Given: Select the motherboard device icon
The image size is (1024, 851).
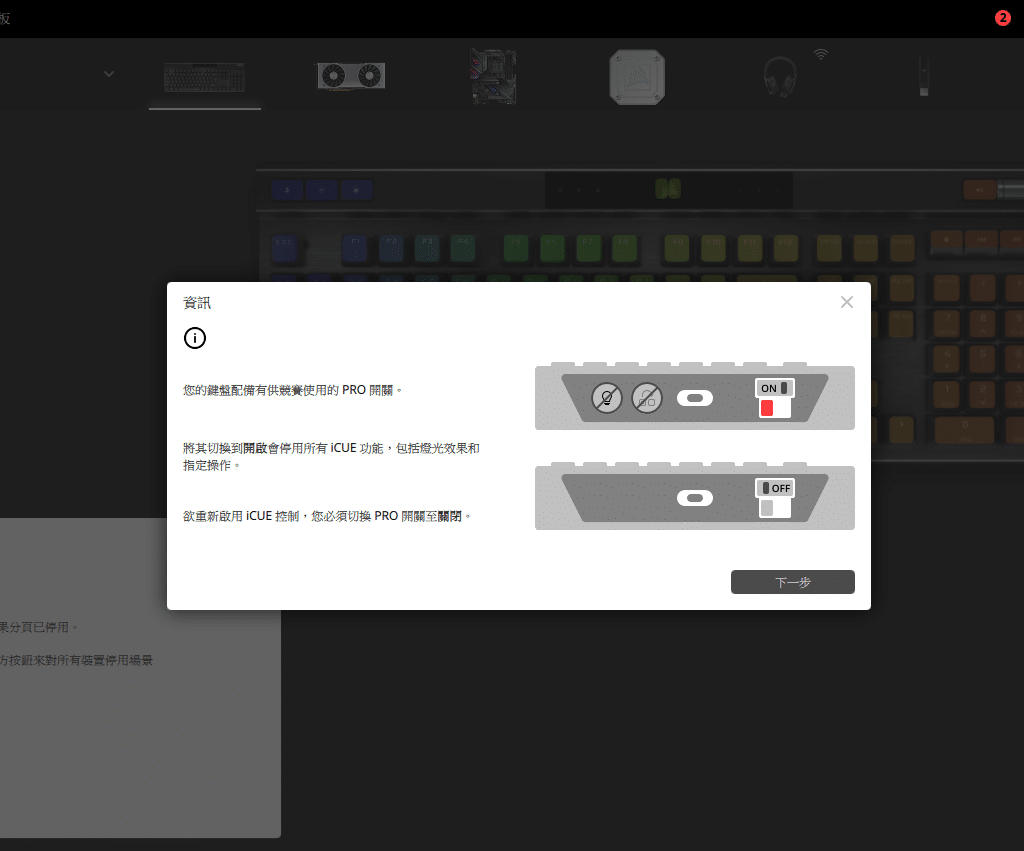Looking at the screenshot, I should [x=493, y=76].
